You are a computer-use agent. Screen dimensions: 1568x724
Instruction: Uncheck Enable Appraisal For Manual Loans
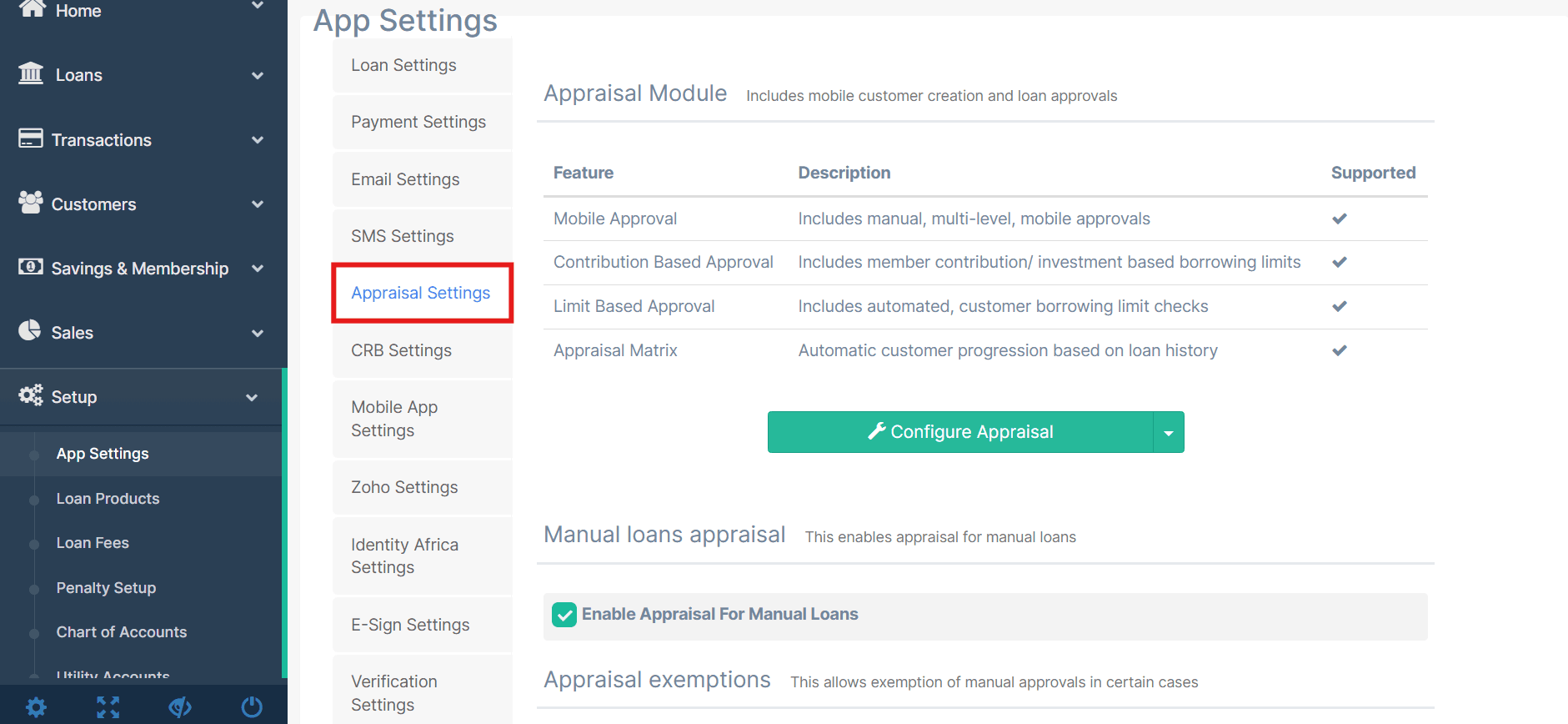(564, 615)
